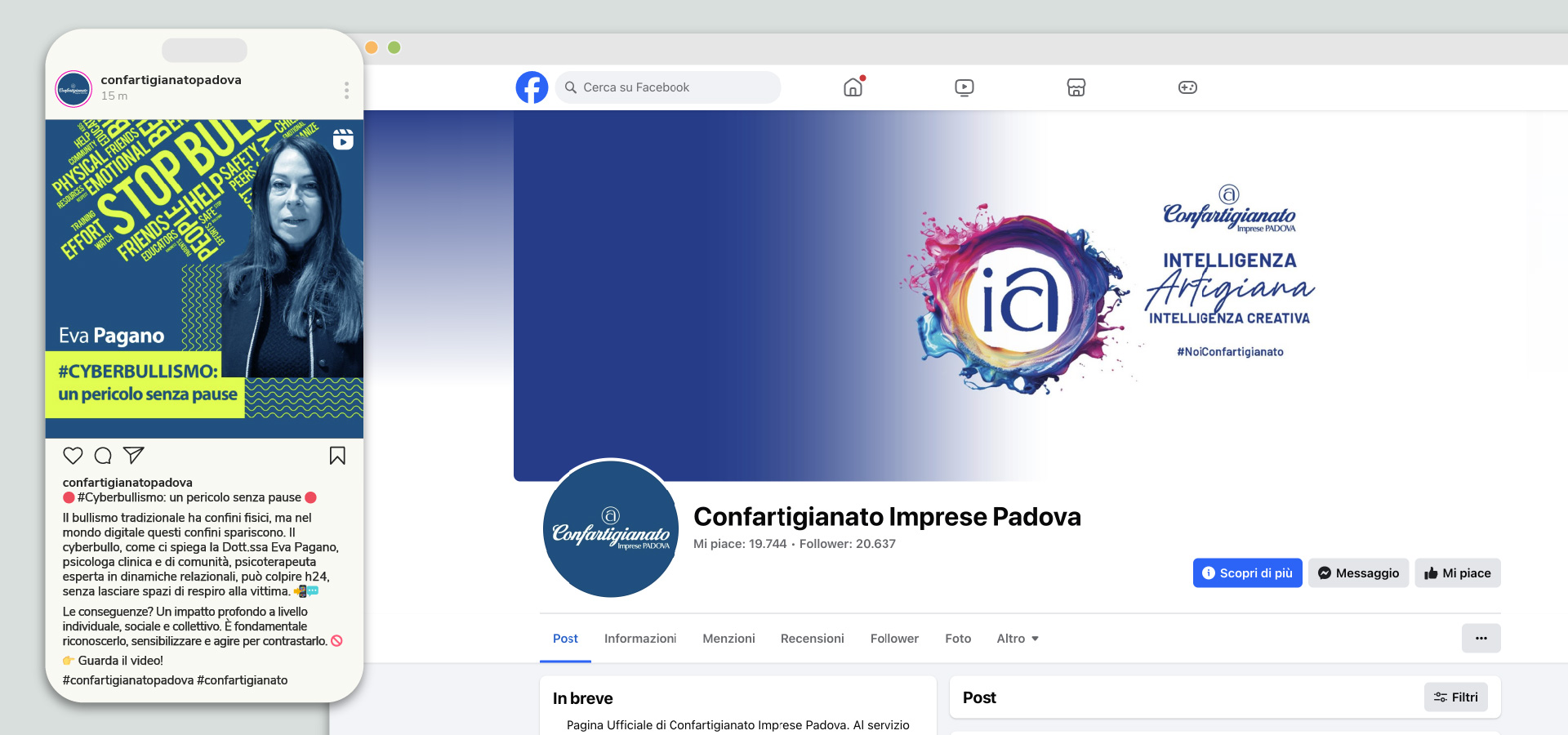Screen dimensions: 1568x735
Task: Open the Instagram post options menu
Action: pyautogui.click(x=346, y=90)
